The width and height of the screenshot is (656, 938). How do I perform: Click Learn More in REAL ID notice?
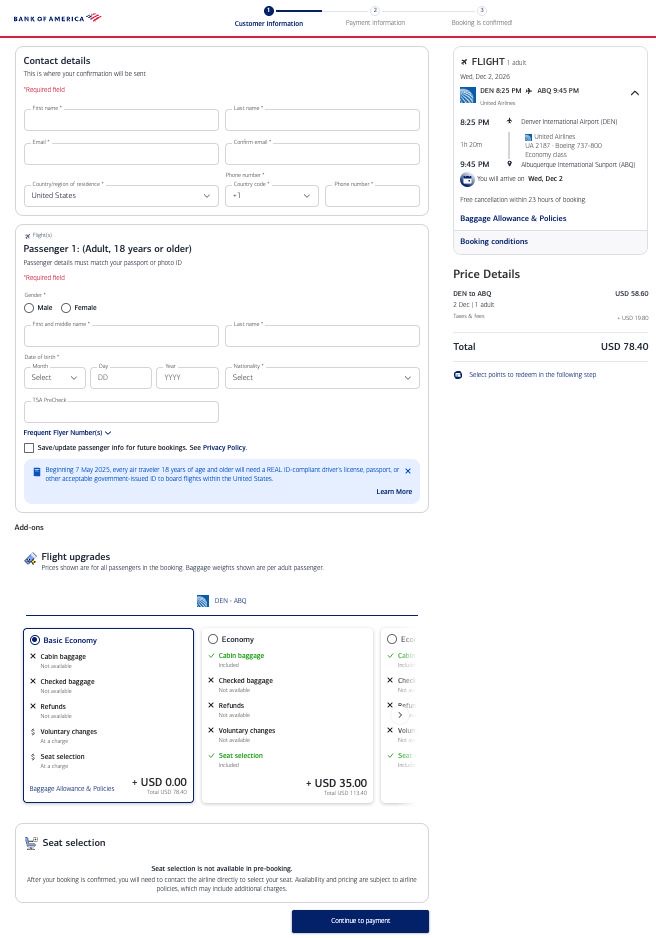pyautogui.click(x=394, y=492)
